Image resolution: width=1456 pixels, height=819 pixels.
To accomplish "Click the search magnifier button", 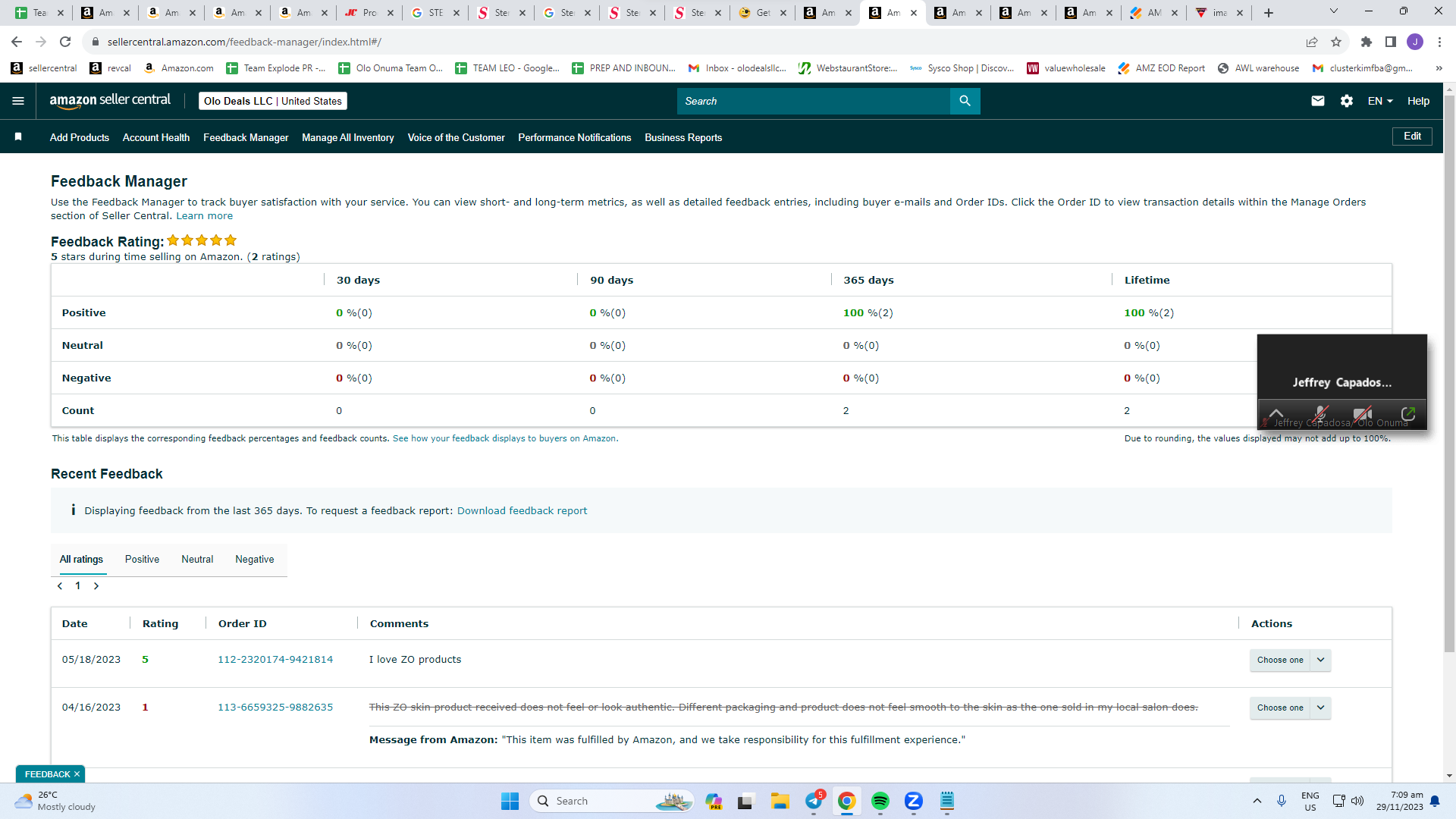I will tap(965, 101).
